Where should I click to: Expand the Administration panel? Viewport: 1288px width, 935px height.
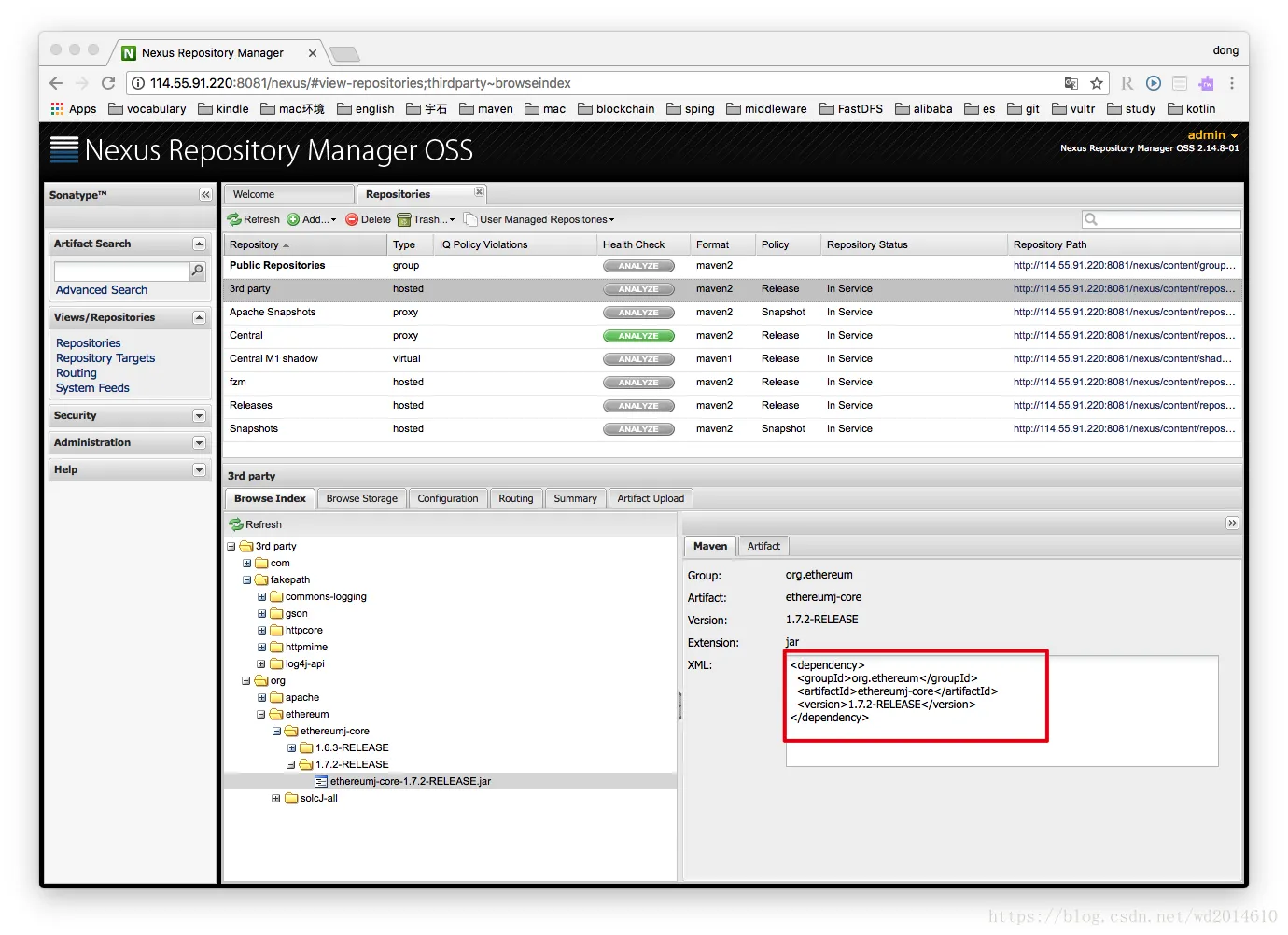coord(199,442)
